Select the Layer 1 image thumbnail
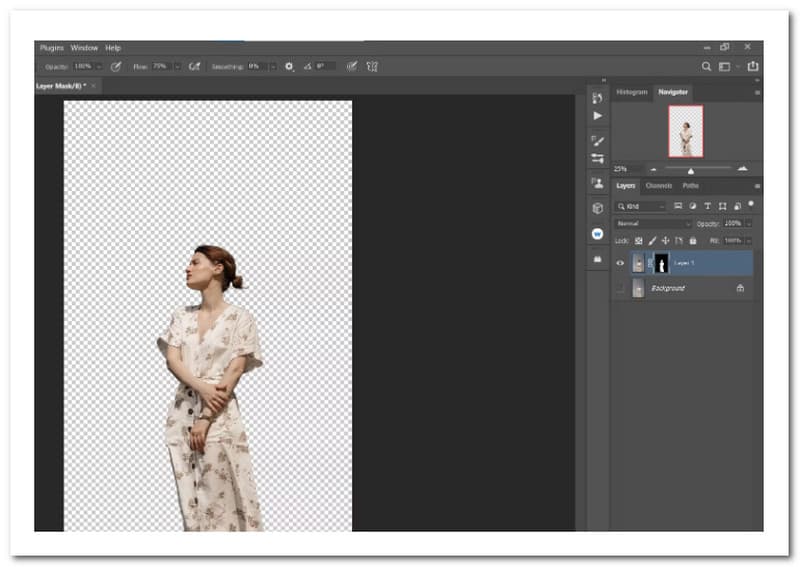Screen dimensions: 800x567 [x=638, y=263]
